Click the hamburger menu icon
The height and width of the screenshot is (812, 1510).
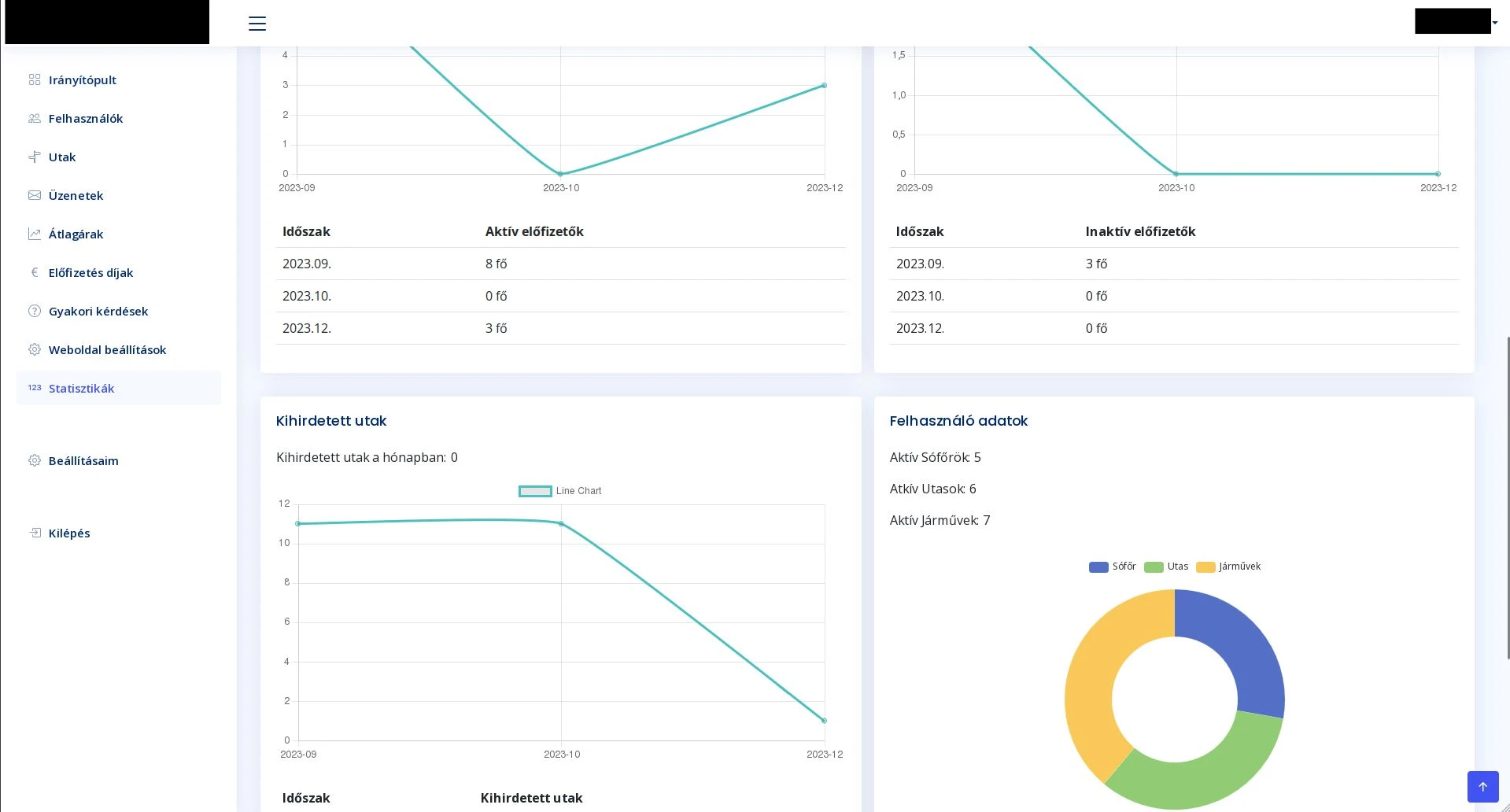pyautogui.click(x=257, y=24)
